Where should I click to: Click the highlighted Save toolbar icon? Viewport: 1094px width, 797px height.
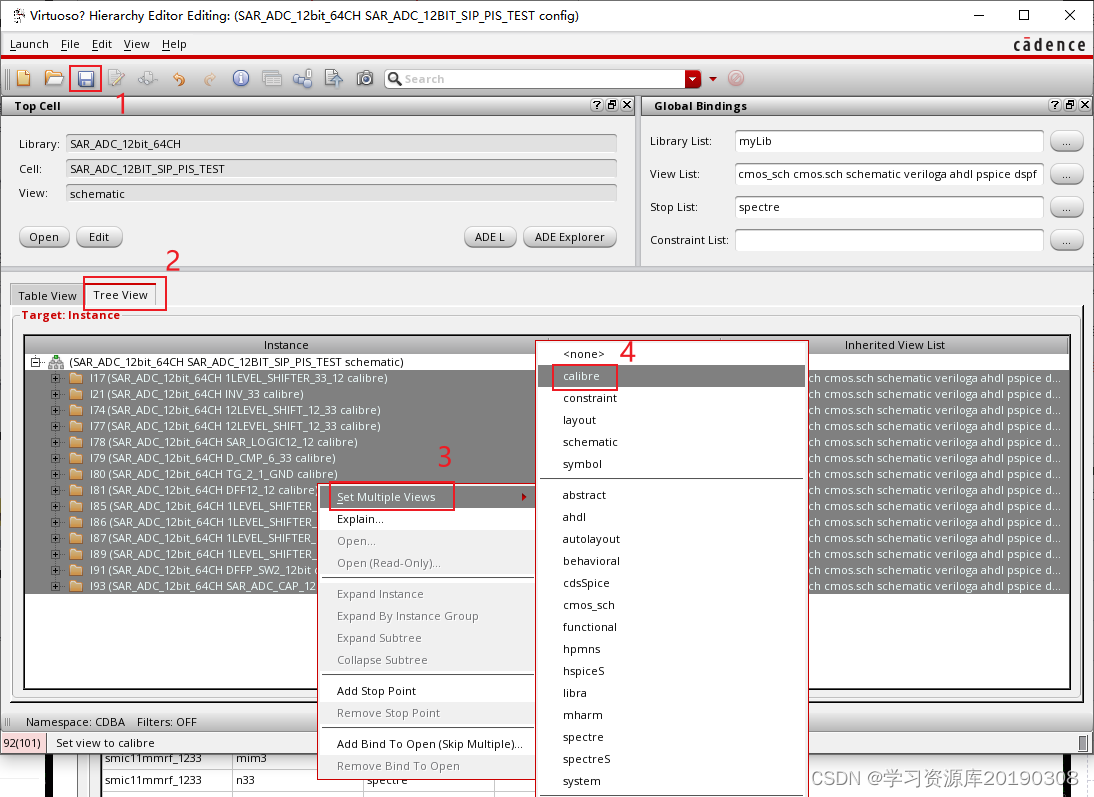coord(86,78)
